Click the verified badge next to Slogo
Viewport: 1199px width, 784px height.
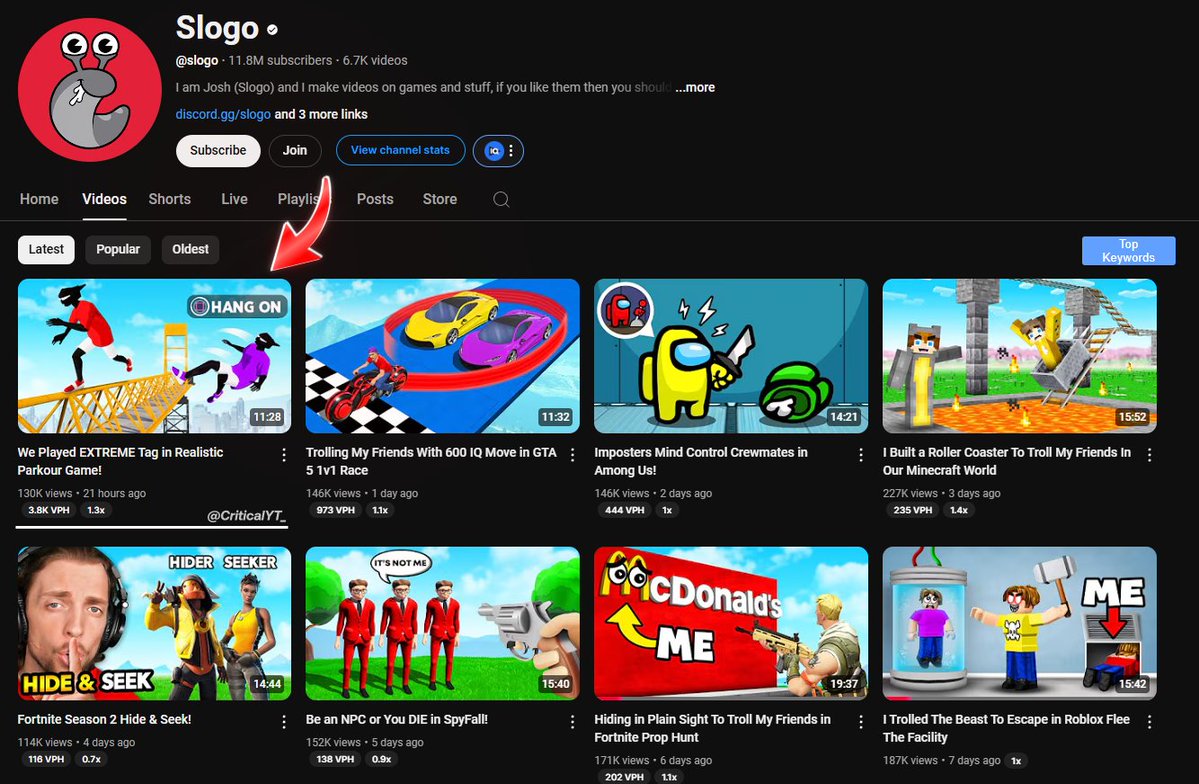click(272, 30)
